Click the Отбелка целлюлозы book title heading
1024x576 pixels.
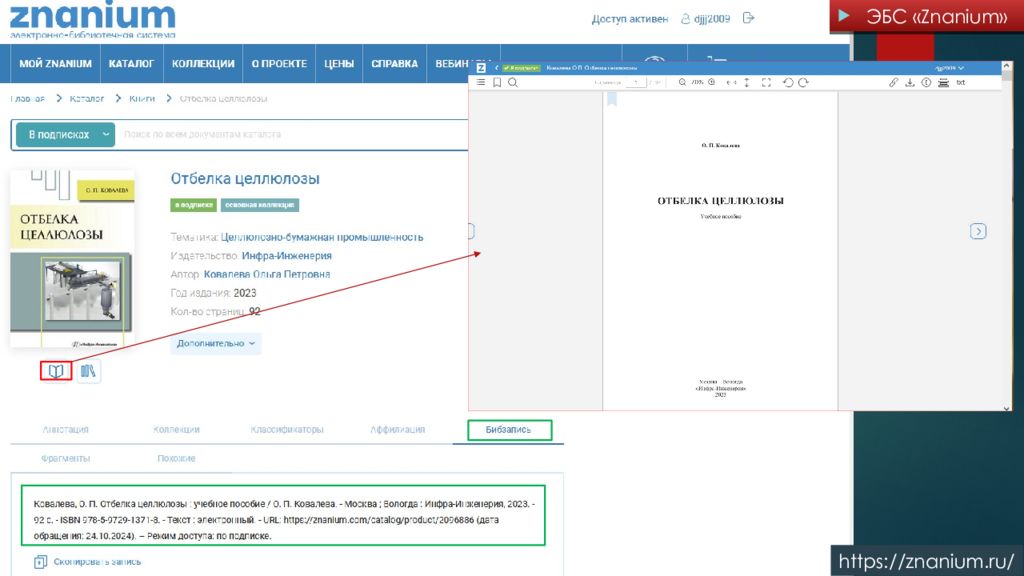click(245, 179)
